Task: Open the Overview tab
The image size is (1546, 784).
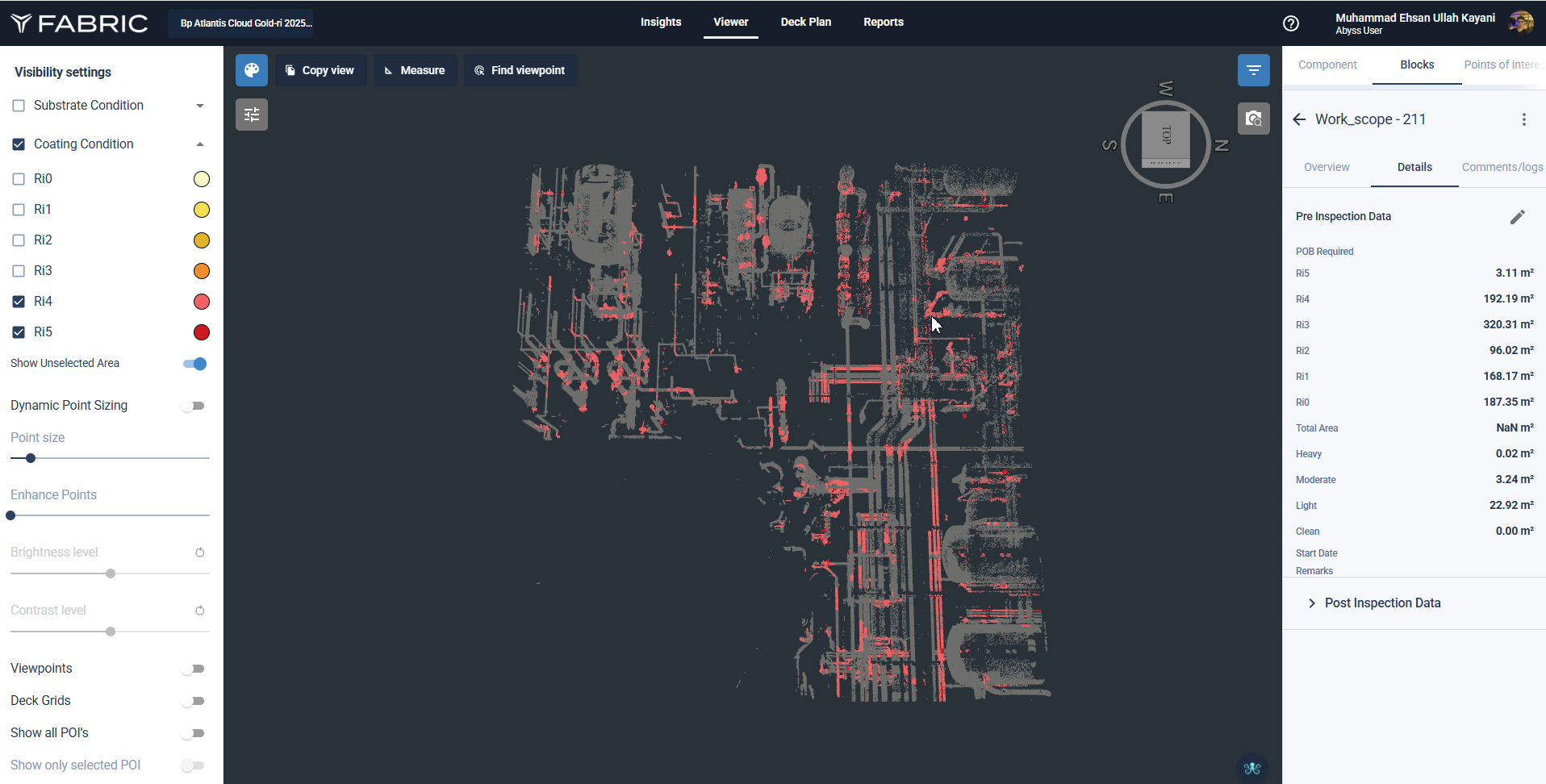Action: (1327, 167)
